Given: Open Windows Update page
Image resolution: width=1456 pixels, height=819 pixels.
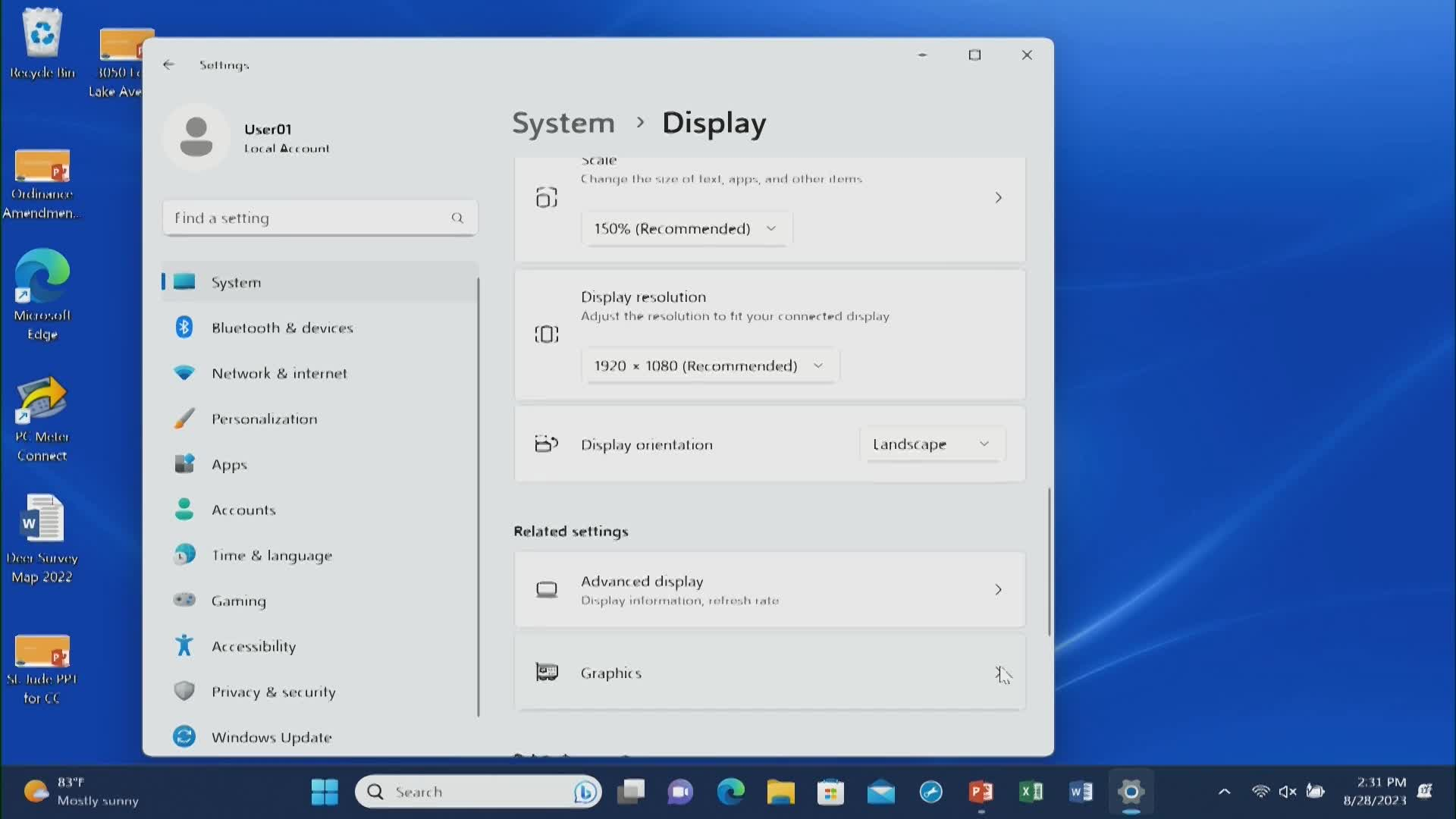Looking at the screenshot, I should (x=271, y=737).
